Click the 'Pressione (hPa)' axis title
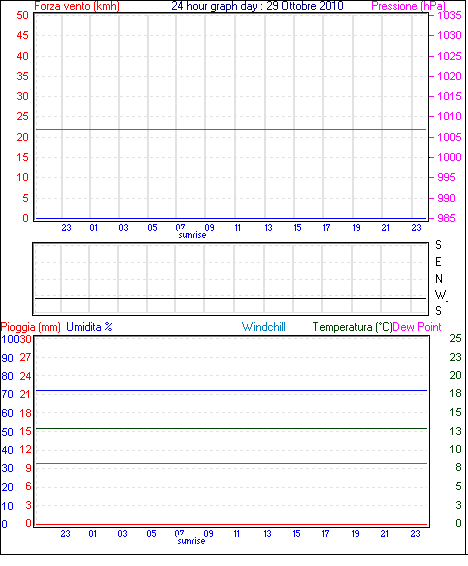The height and width of the screenshot is (566, 468). click(x=408, y=6)
